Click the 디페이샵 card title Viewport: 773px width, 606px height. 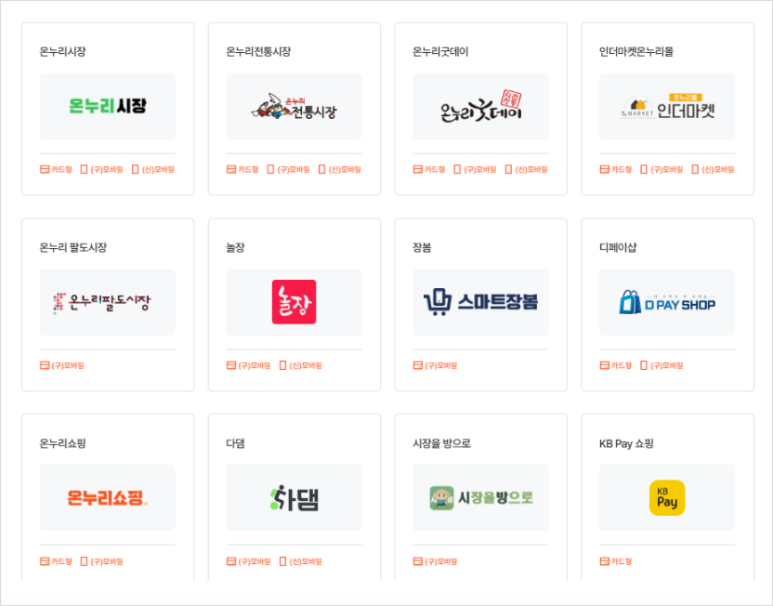pos(618,248)
